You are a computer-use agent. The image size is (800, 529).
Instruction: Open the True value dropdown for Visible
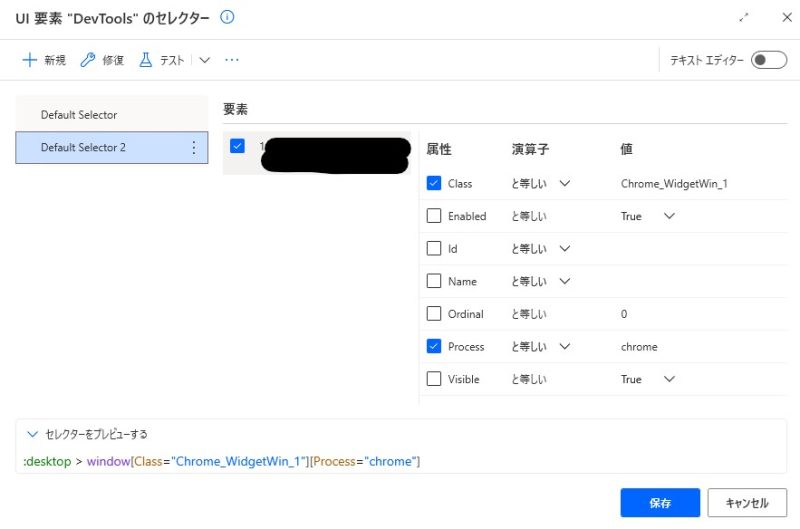point(669,379)
